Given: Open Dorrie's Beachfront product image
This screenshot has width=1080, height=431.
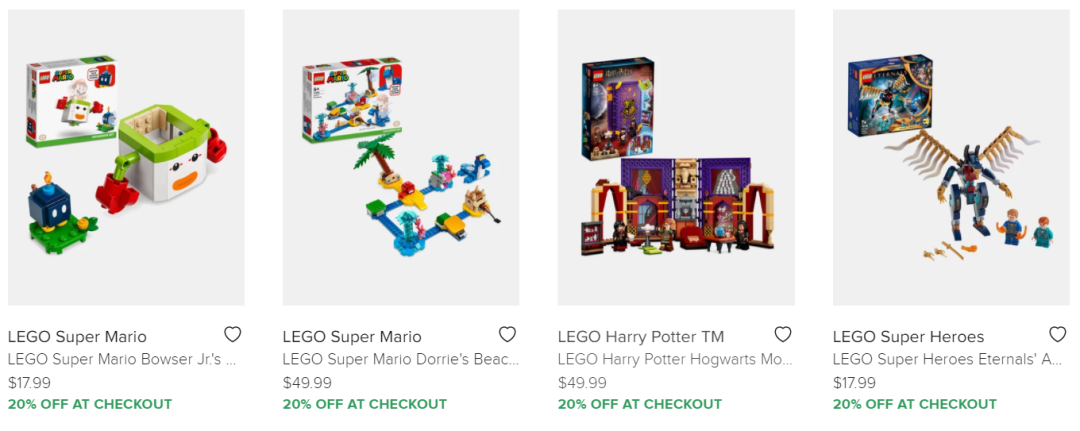Looking at the screenshot, I should point(401,158).
